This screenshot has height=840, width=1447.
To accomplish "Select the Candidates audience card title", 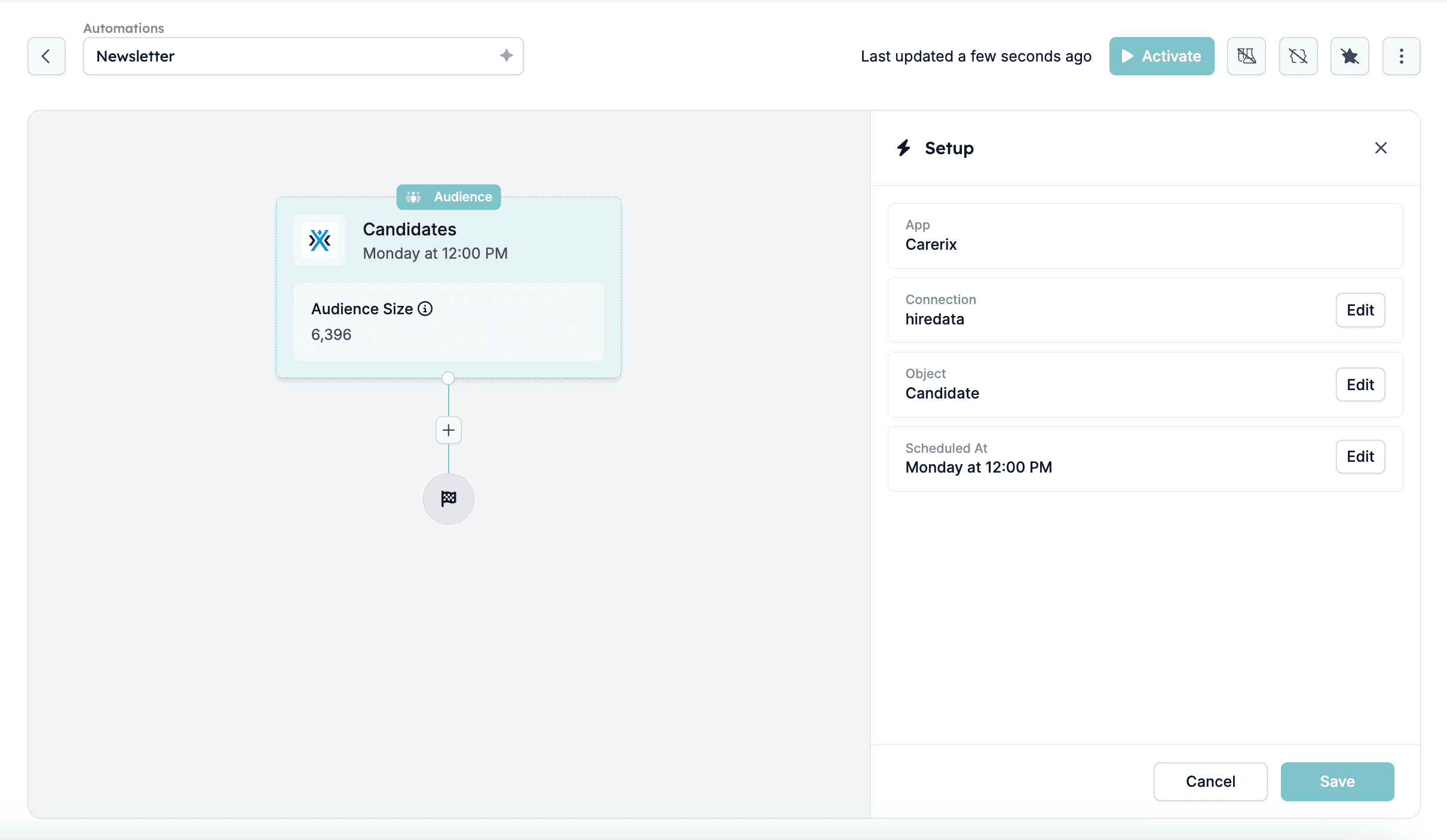I will [x=410, y=229].
